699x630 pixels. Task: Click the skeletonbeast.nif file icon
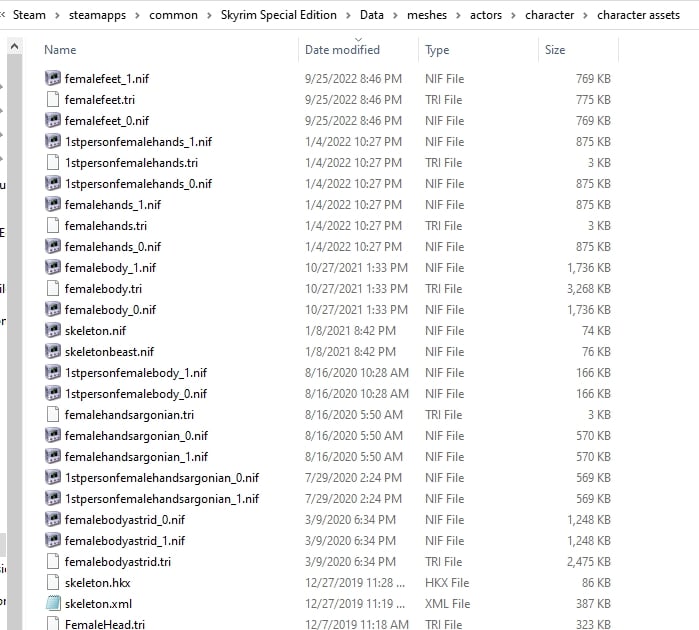pos(53,351)
